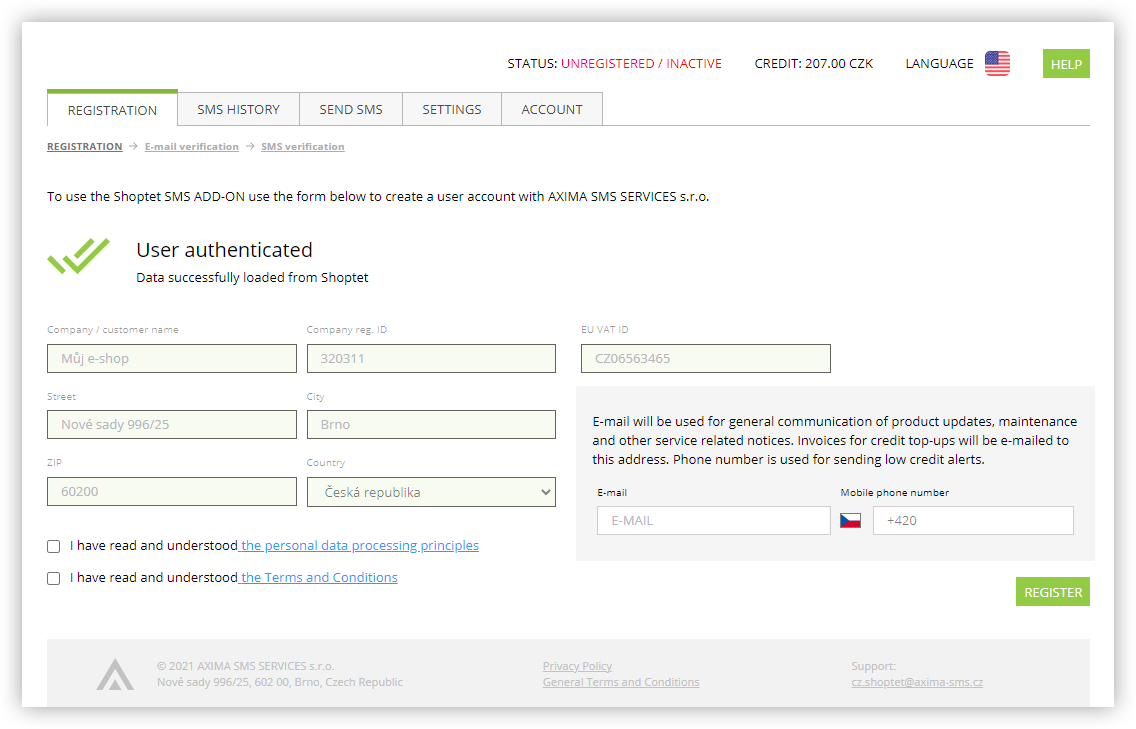The width and height of the screenshot is (1136, 729).
Task: Click the E-mail verification breadcrumb step
Action: pyautogui.click(x=191, y=146)
